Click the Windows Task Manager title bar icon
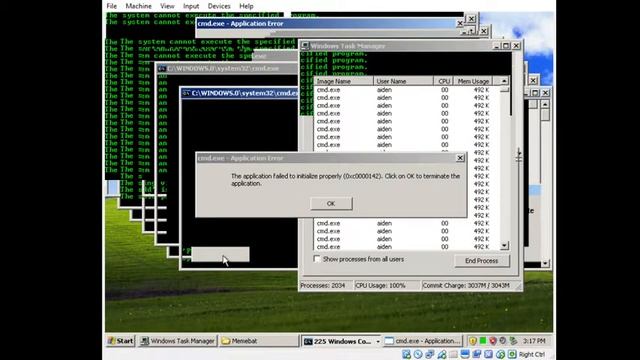640x360 pixels. click(305, 46)
